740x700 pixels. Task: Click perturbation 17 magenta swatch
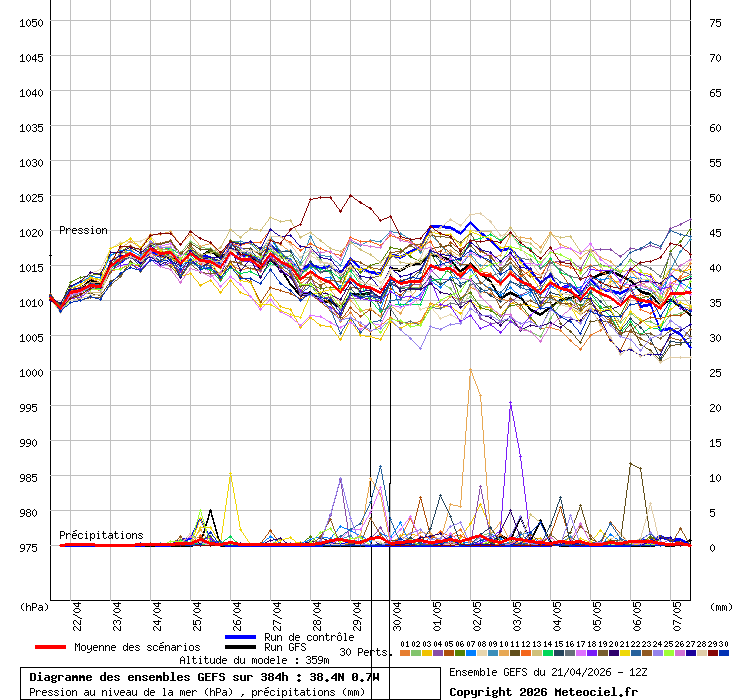tap(581, 653)
